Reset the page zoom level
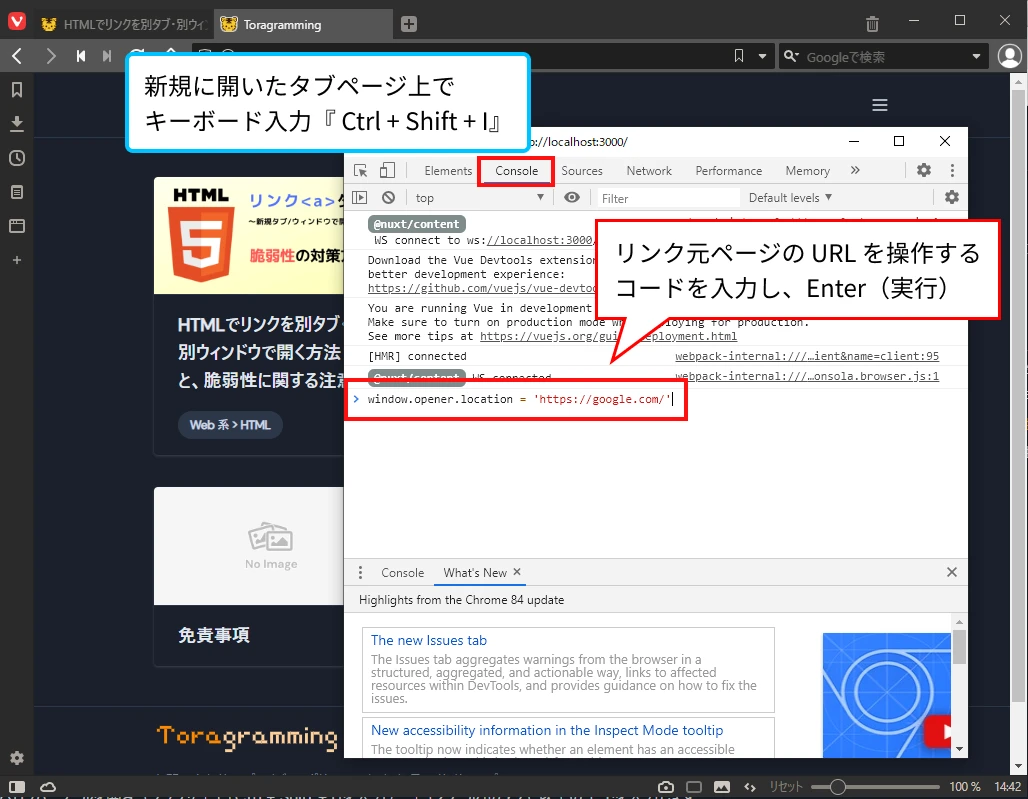This screenshot has height=799, width=1028. 786,787
